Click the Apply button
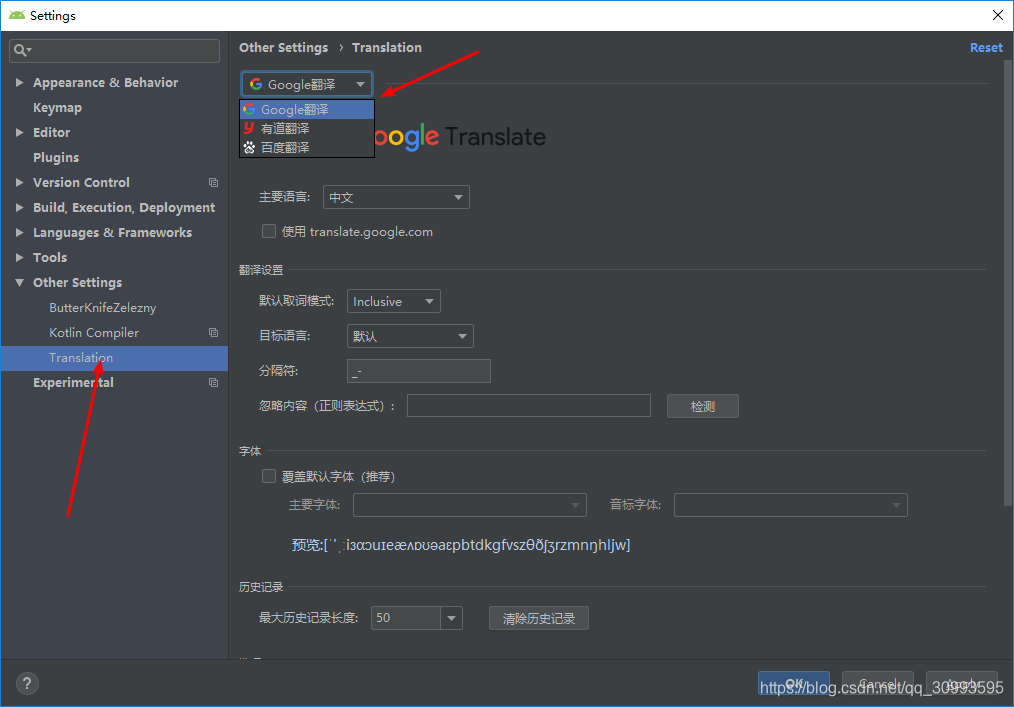 (x=962, y=683)
